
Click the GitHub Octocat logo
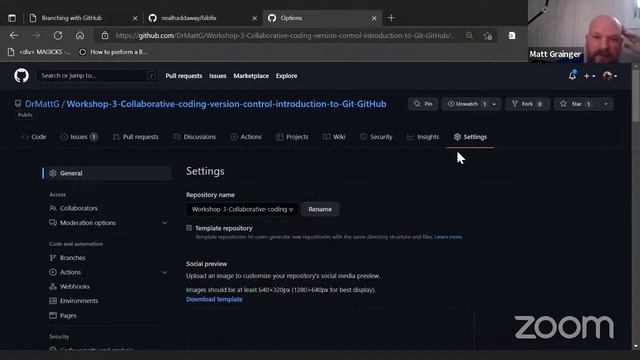(x=21, y=76)
